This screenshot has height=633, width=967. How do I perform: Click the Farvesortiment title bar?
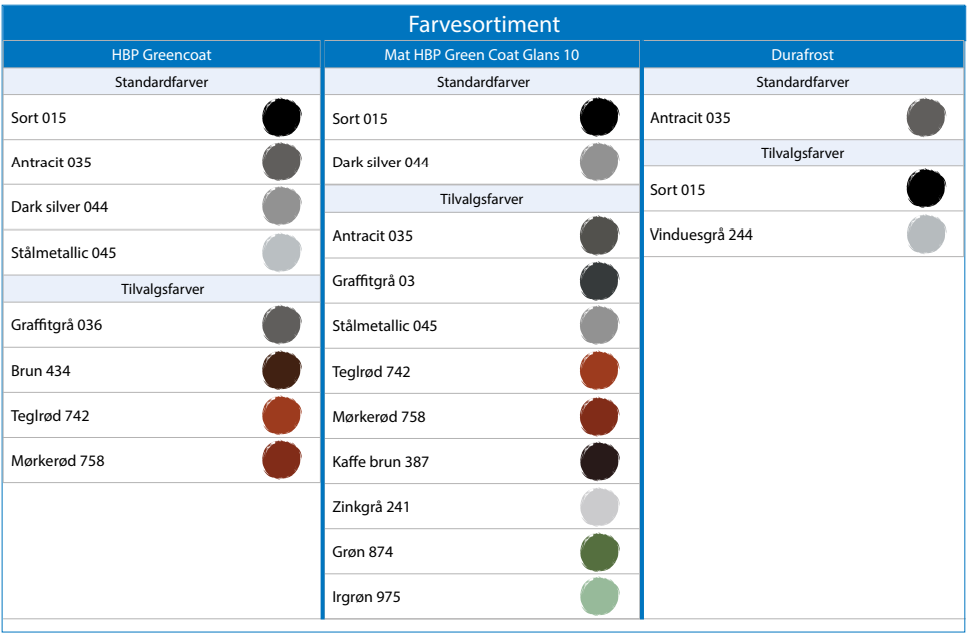484,23
